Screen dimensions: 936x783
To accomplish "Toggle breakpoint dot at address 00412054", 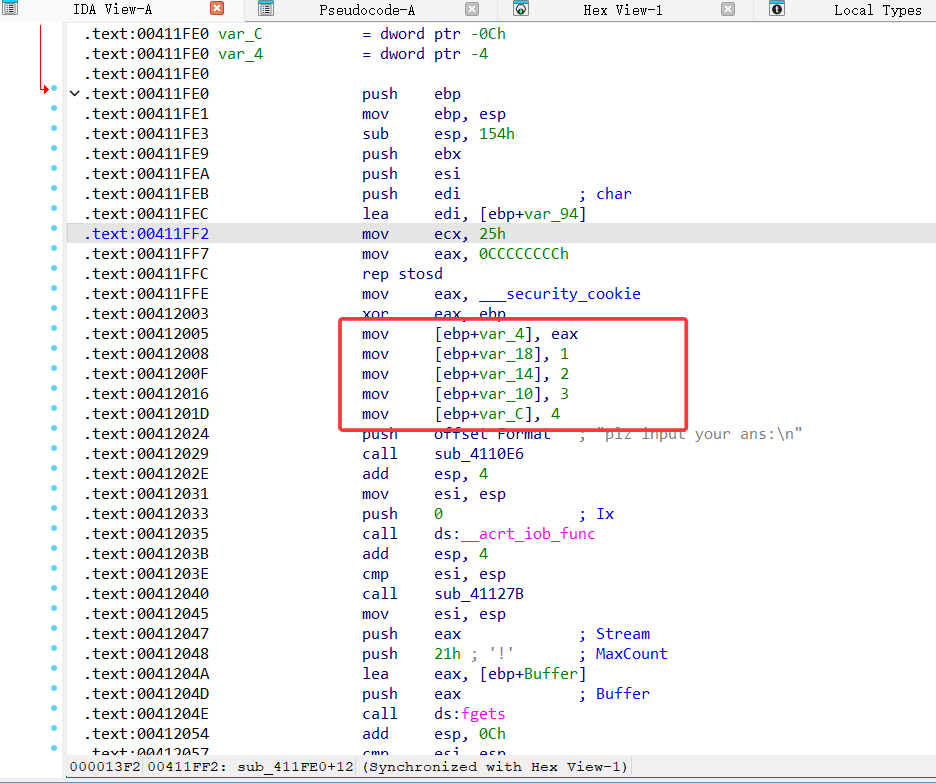I will pyautogui.click(x=54, y=728).
